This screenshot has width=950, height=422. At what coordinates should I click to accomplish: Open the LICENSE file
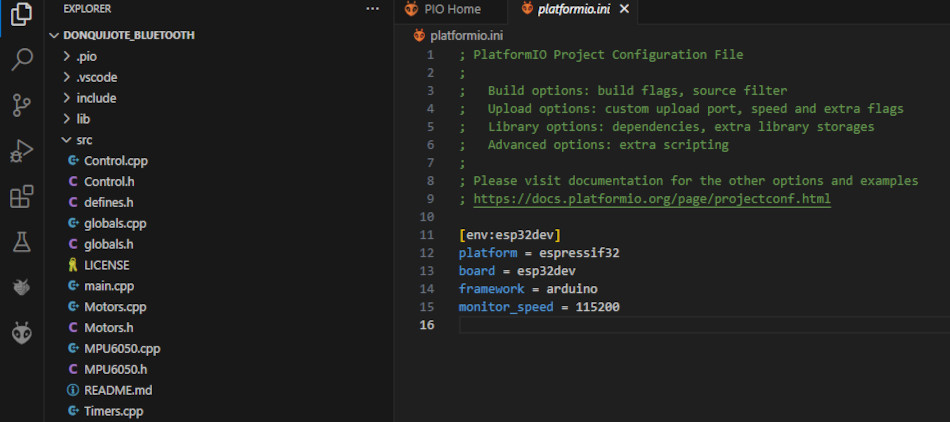pyautogui.click(x=107, y=265)
